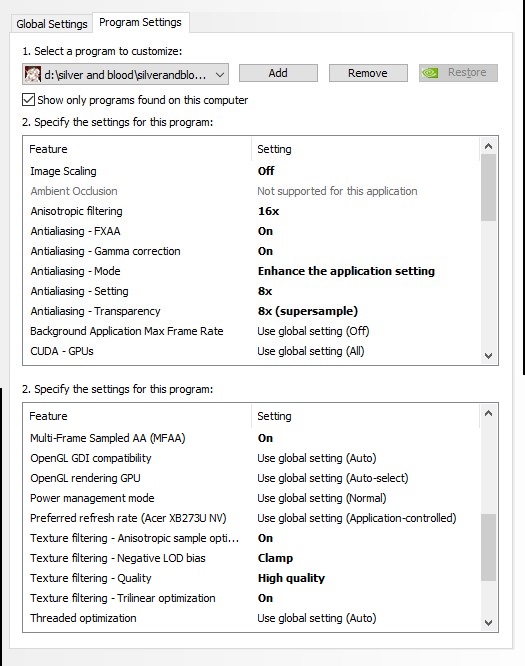Select Antialiasing - Transparency row
The height and width of the screenshot is (666, 525).
(x=252, y=311)
